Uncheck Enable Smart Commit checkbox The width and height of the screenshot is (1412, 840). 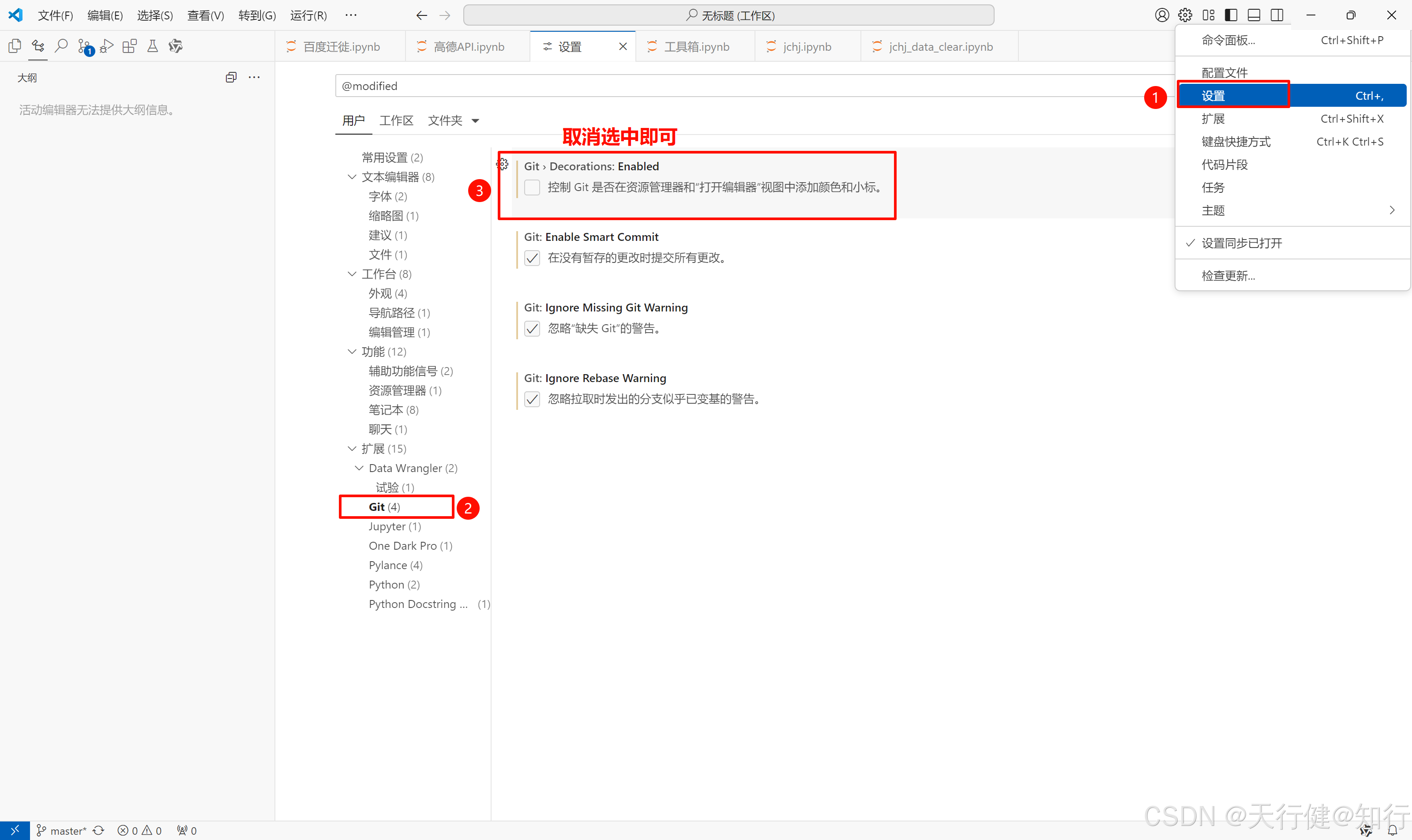[532, 258]
